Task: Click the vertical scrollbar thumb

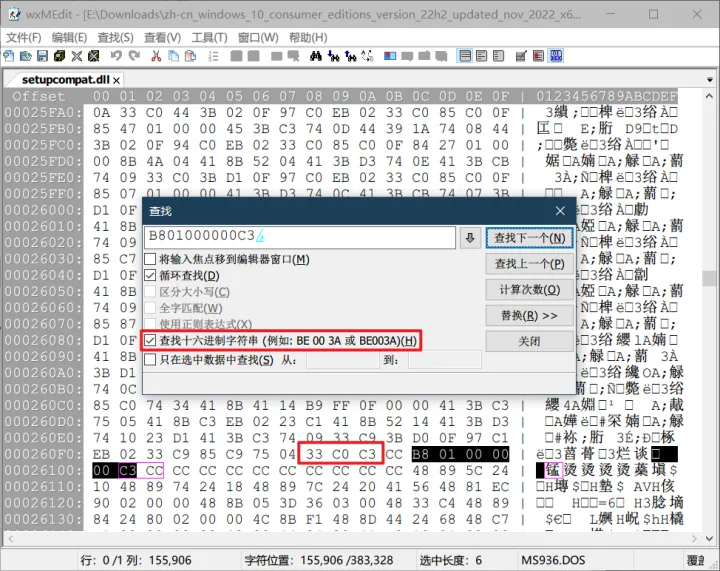Action: pos(709,278)
